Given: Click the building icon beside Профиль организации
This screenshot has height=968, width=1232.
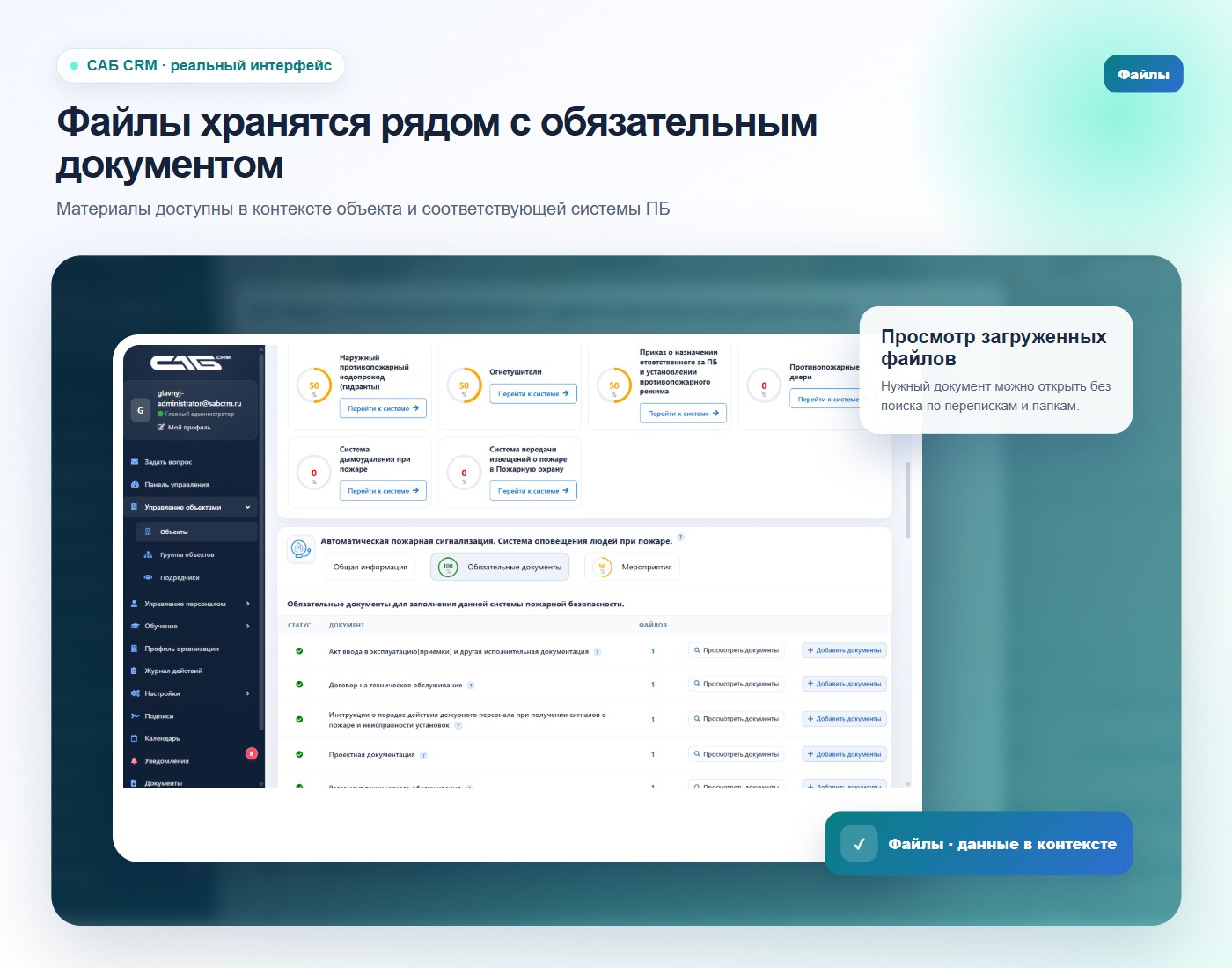Looking at the screenshot, I should tap(135, 649).
